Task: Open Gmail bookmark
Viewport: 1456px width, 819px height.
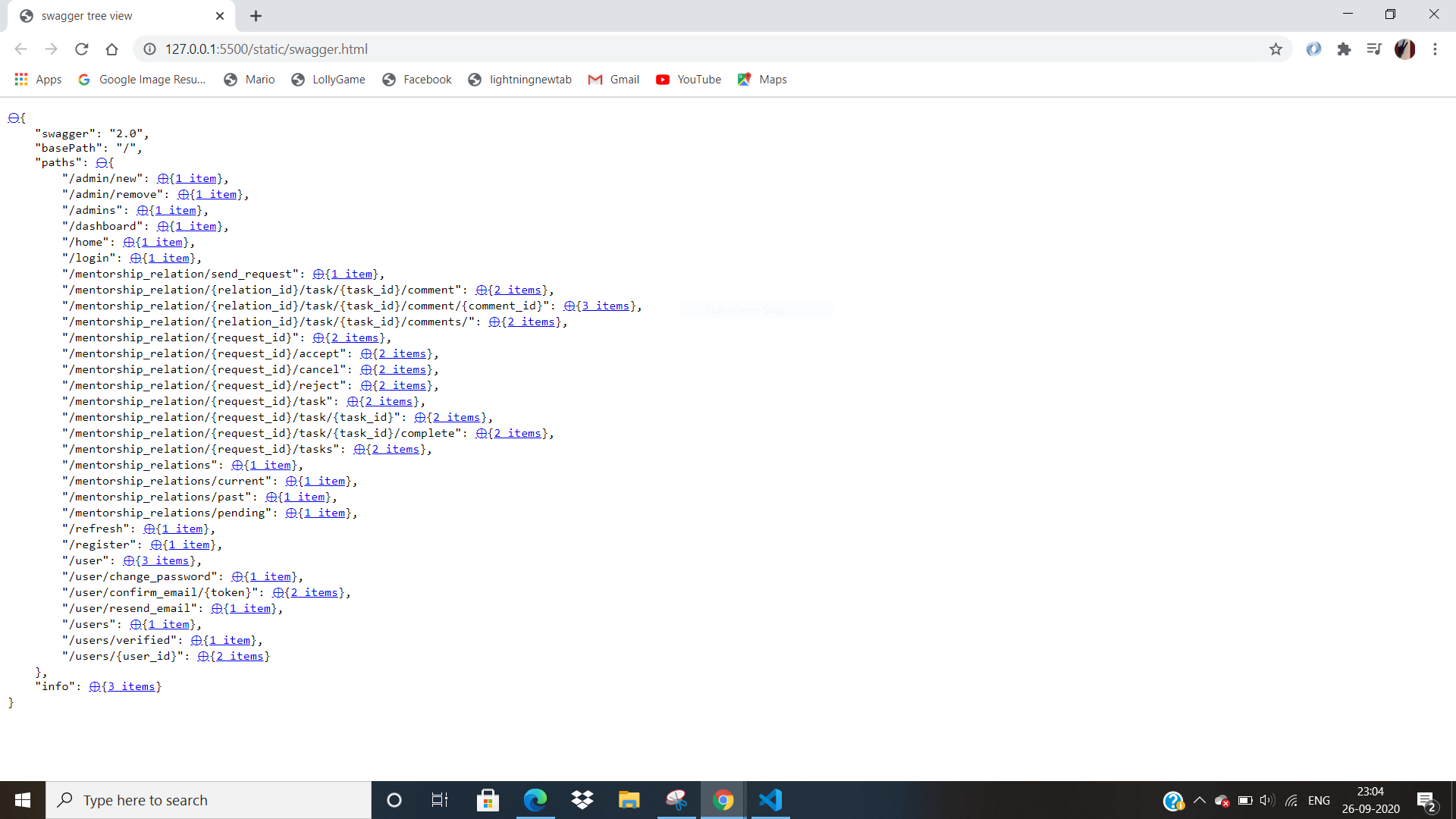Action: pyautogui.click(x=613, y=80)
